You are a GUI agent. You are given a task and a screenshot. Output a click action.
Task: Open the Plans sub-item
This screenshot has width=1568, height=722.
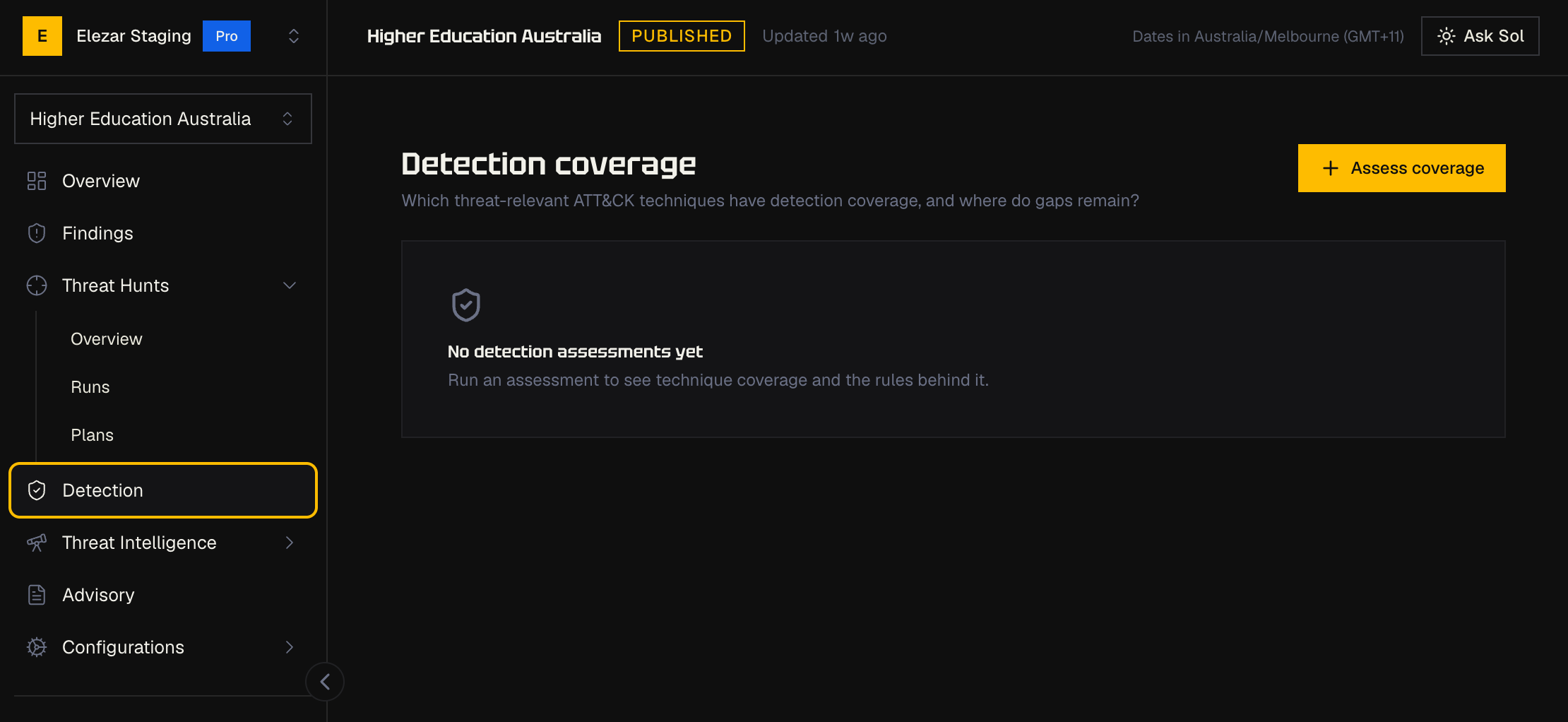92,435
